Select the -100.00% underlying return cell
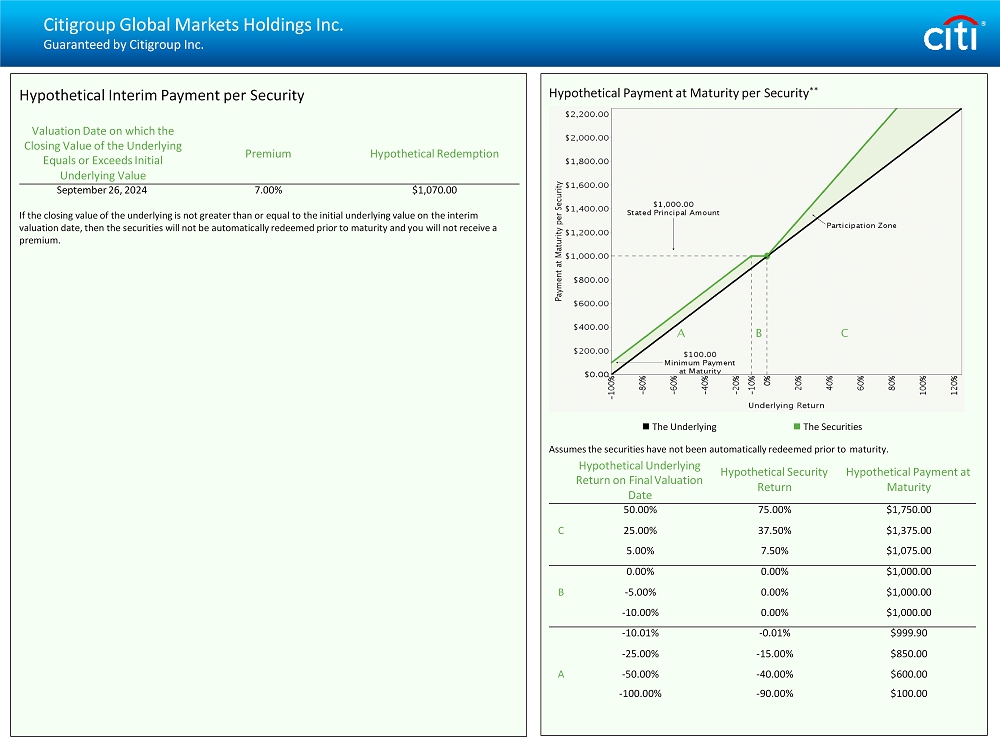1000x749 pixels. pyautogui.click(x=640, y=694)
